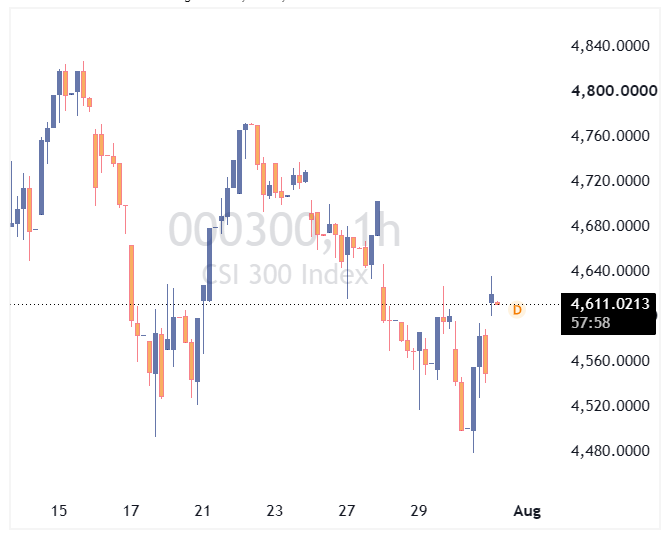Click the Aug month label
Viewport: 670px width, 546px height.
pyautogui.click(x=527, y=511)
